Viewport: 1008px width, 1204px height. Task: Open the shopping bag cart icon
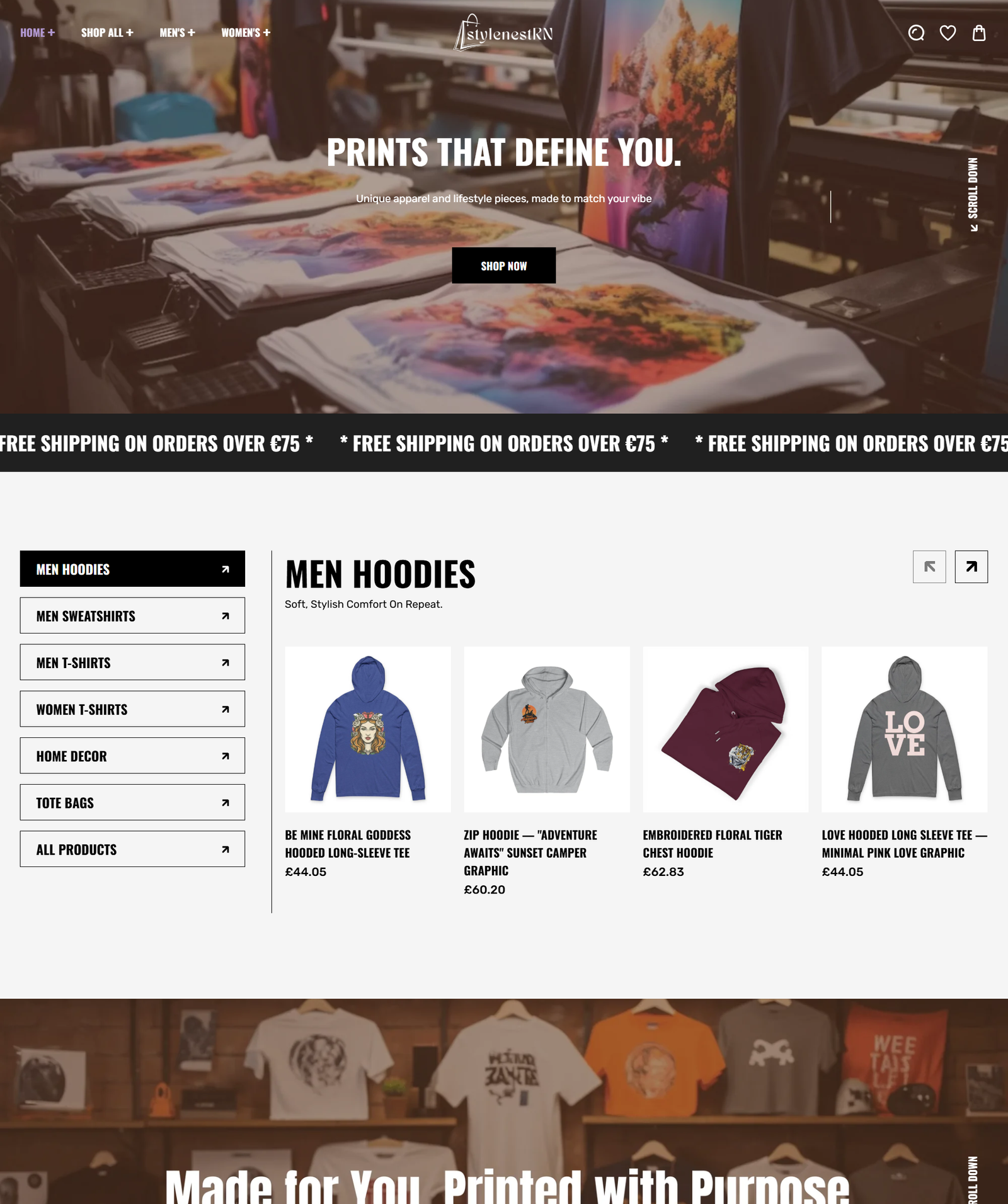pos(978,33)
